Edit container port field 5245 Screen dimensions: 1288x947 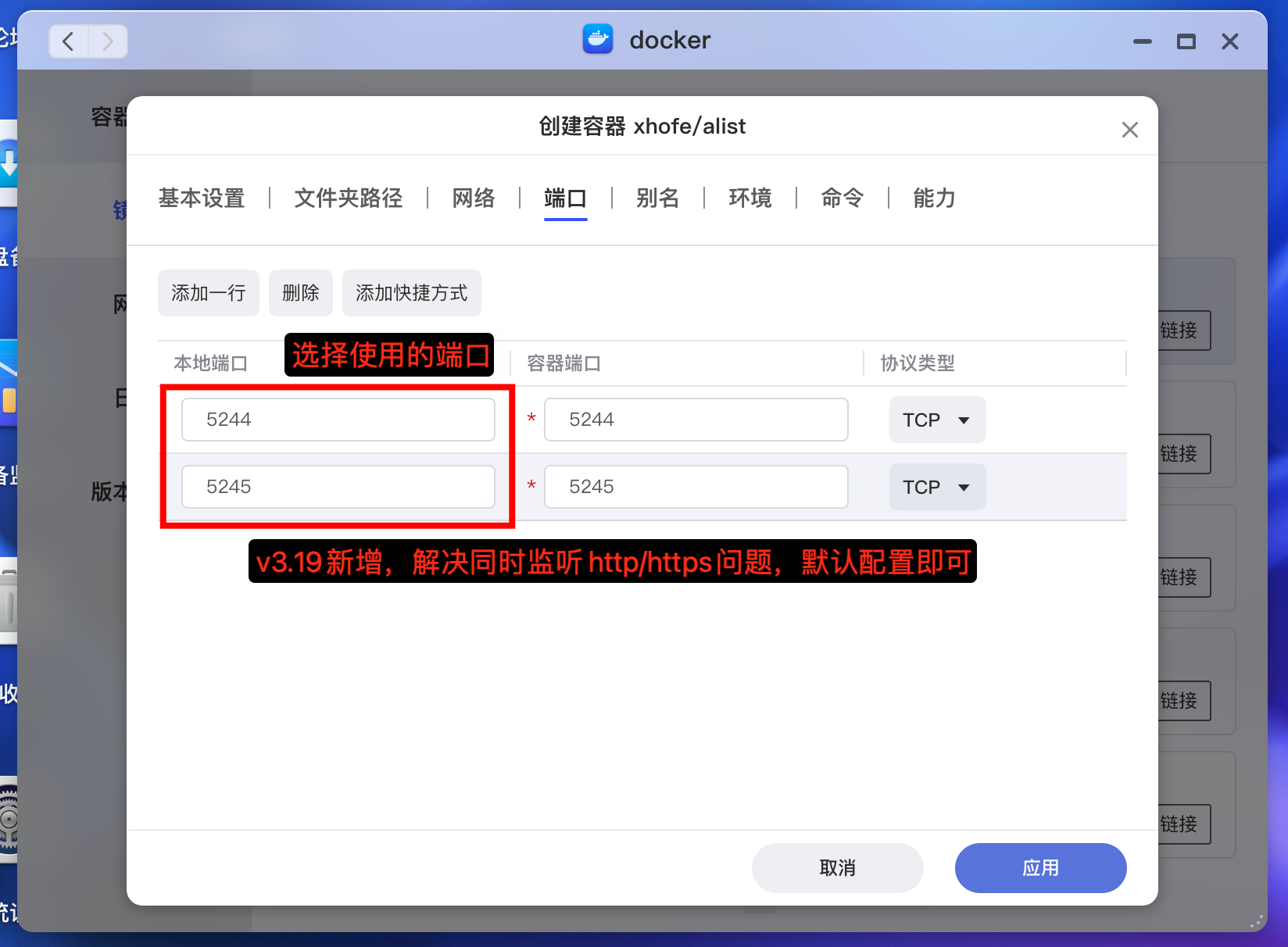pos(696,487)
